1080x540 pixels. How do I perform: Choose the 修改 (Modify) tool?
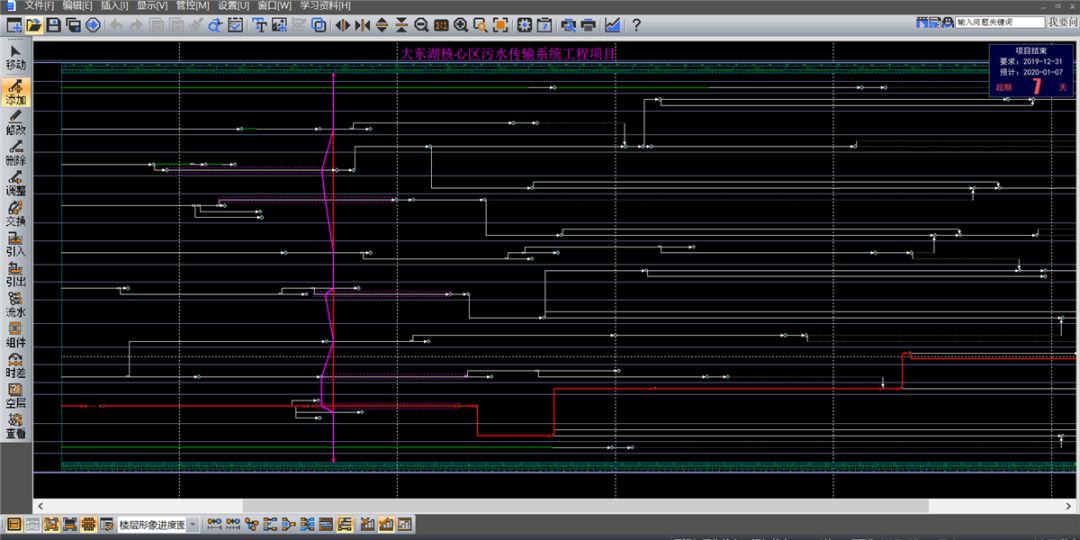point(16,123)
